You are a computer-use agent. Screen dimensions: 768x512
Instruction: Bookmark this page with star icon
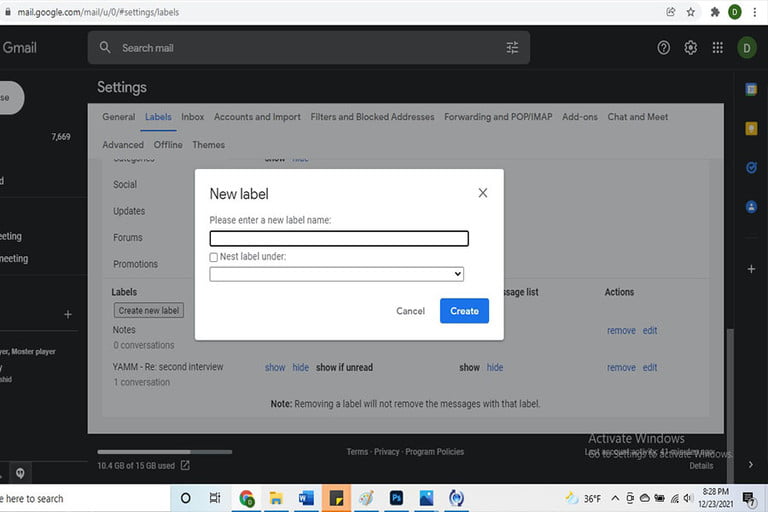coord(691,12)
